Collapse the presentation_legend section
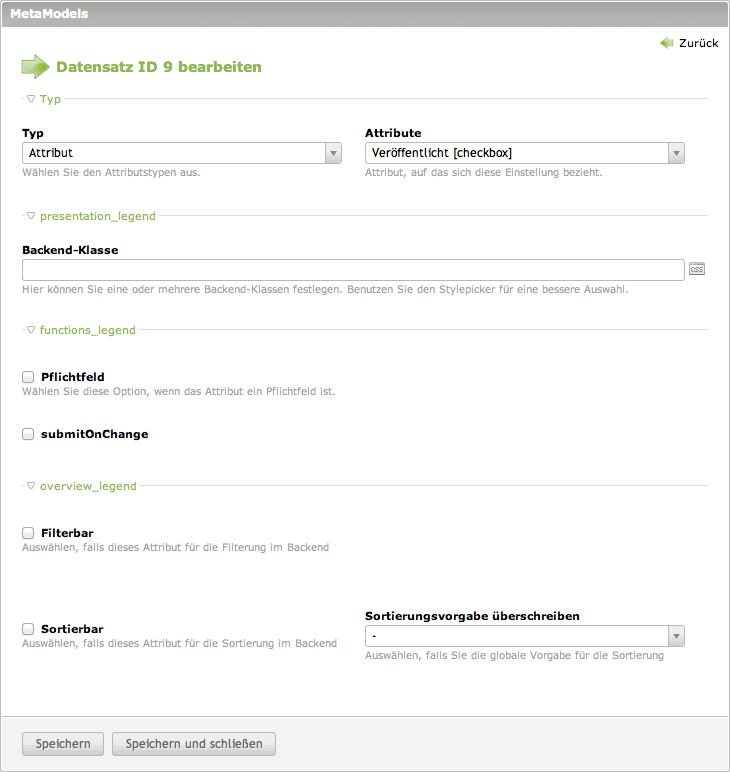730x772 pixels. click(31, 215)
